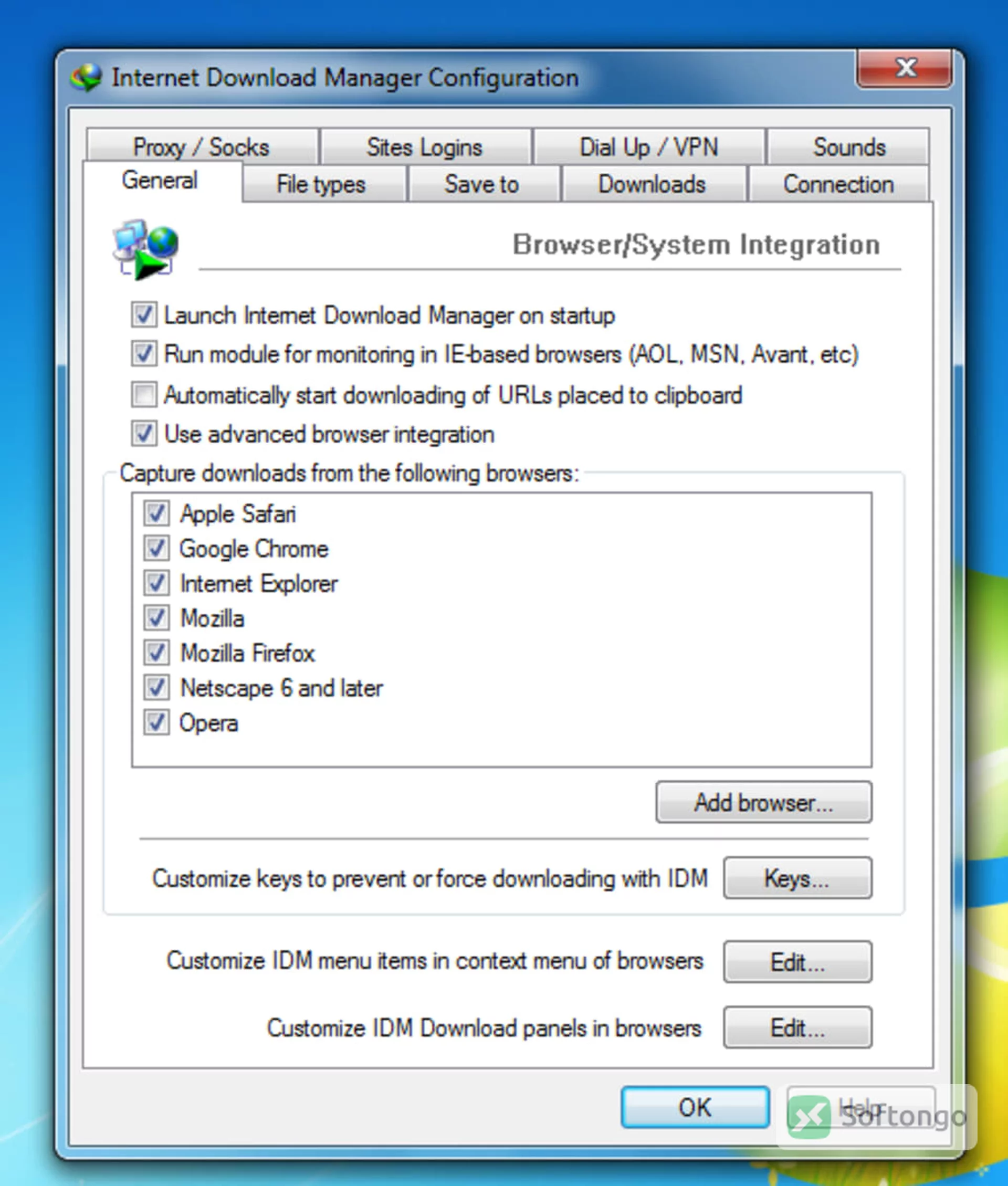
Task: Open the Keys... customization dialog
Action: (797, 877)
